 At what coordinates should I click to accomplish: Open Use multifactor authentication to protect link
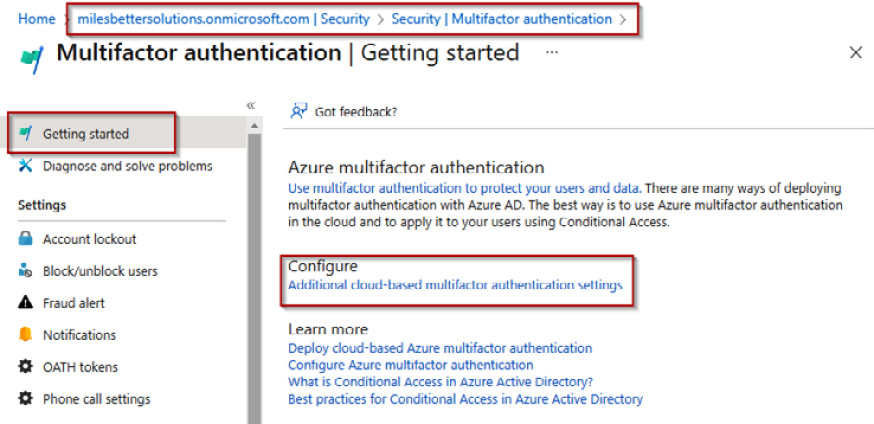click(x=465, y=188)
